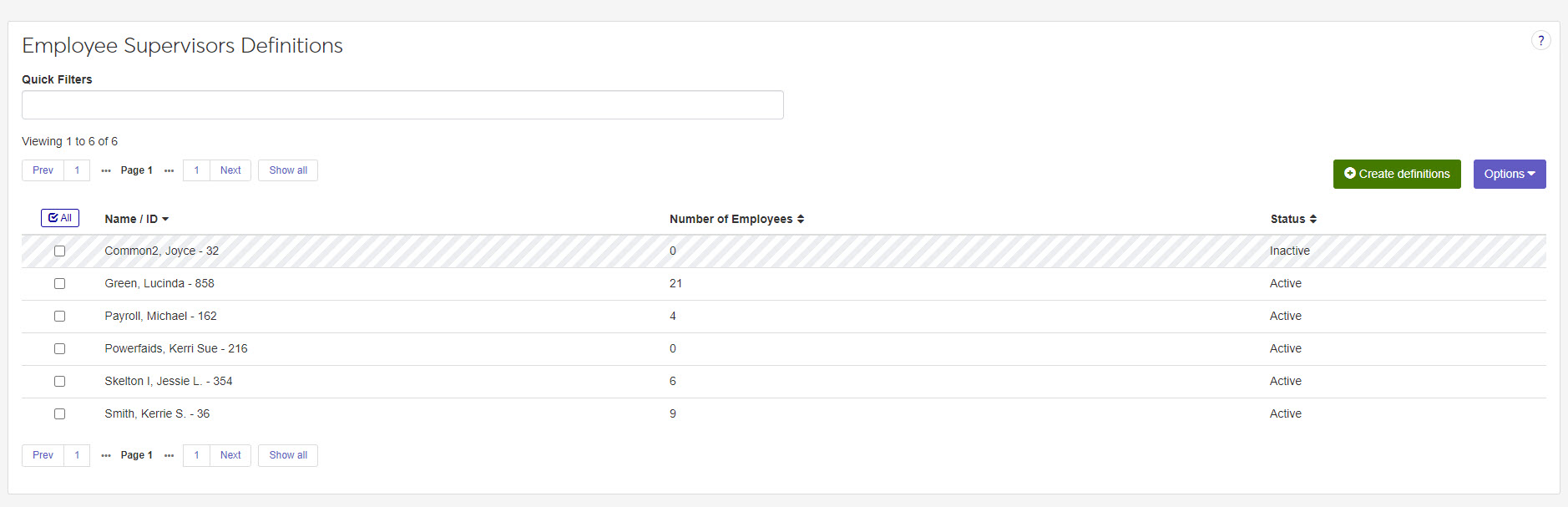
Task: Click the Create definitions button
Action: coord(1396,174)
